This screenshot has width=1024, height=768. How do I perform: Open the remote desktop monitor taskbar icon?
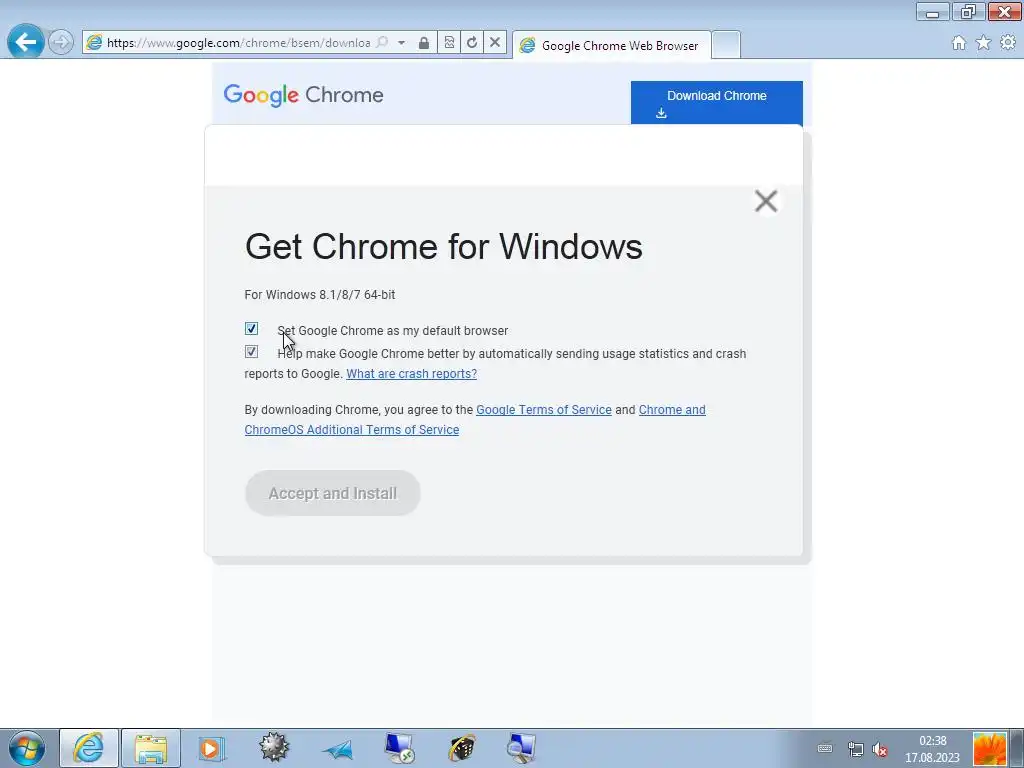399,748
